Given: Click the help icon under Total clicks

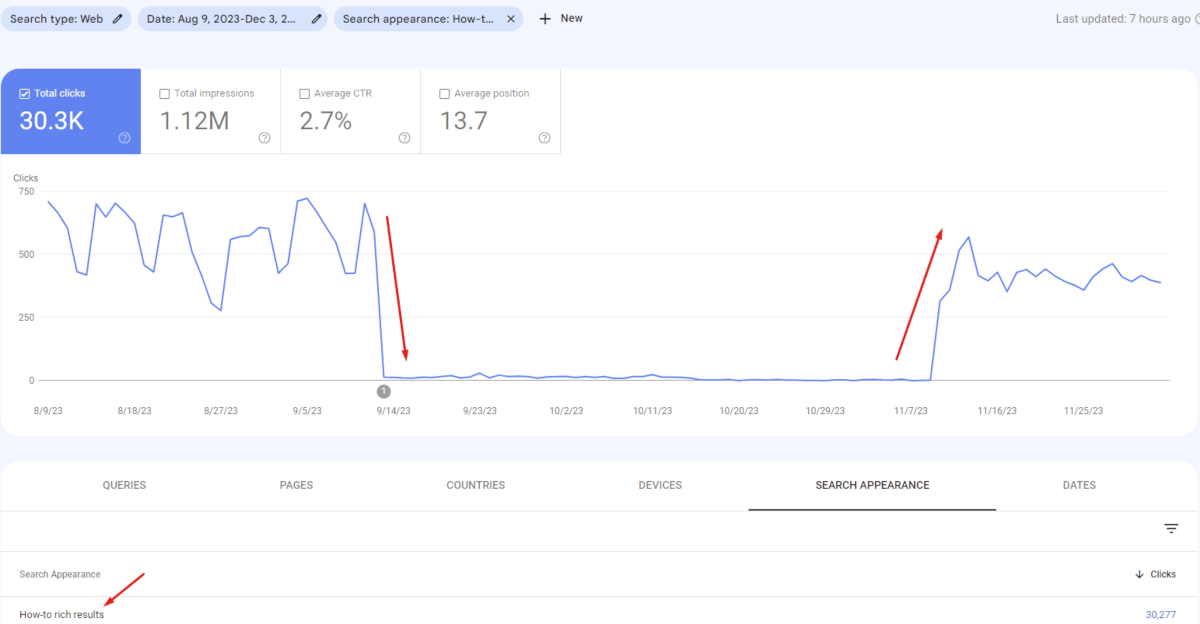Looking at the screenshot, I should [123, 137].
